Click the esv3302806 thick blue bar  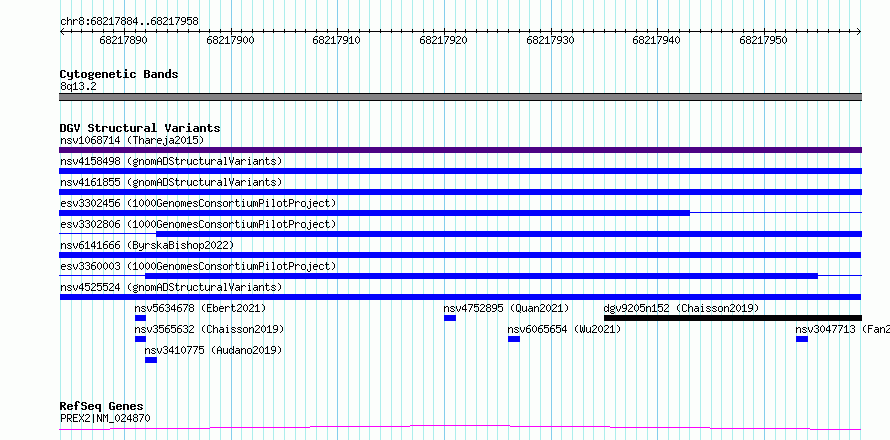tap(509, 234)
